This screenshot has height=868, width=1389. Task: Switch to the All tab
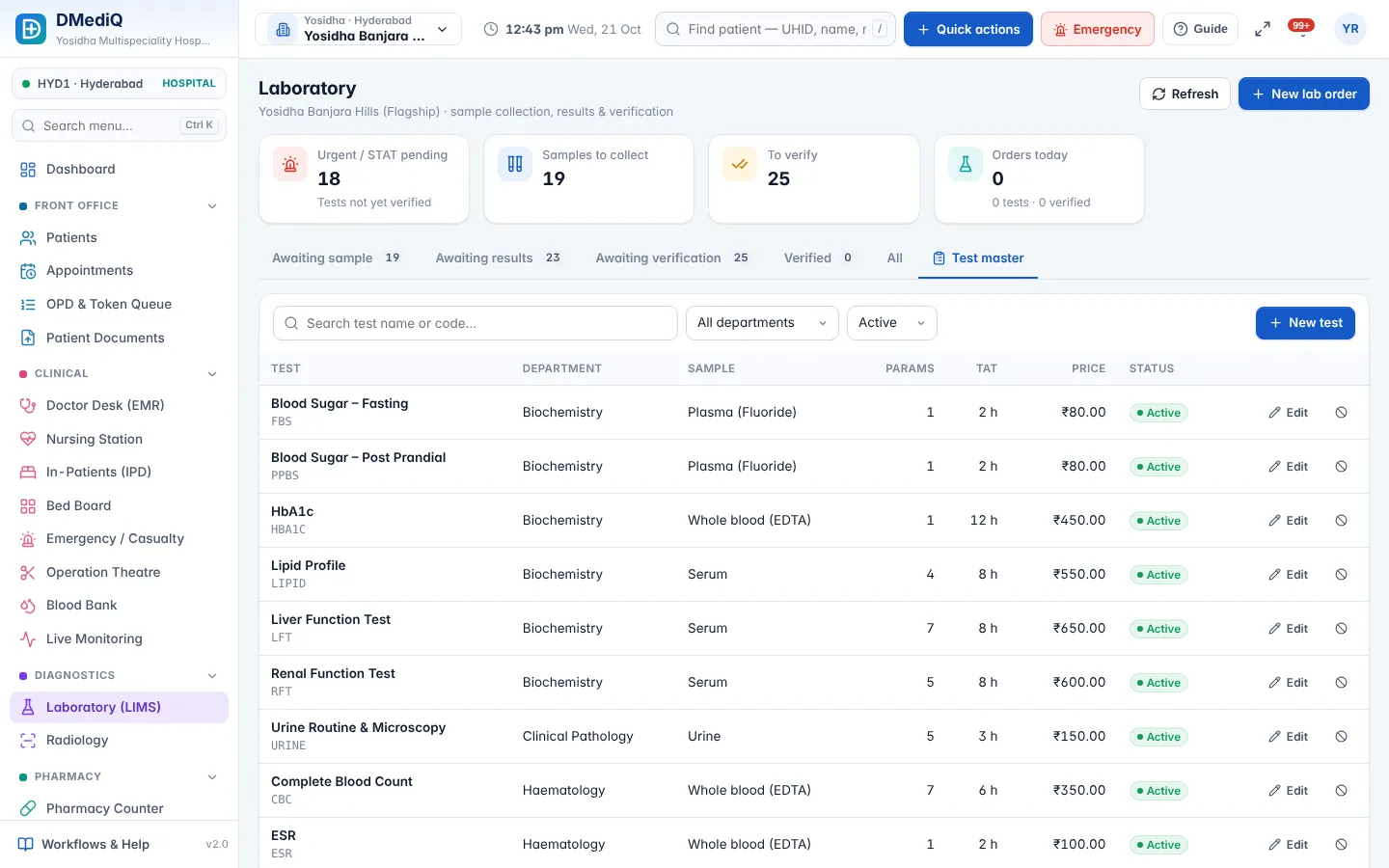click(x=895, y=258)
